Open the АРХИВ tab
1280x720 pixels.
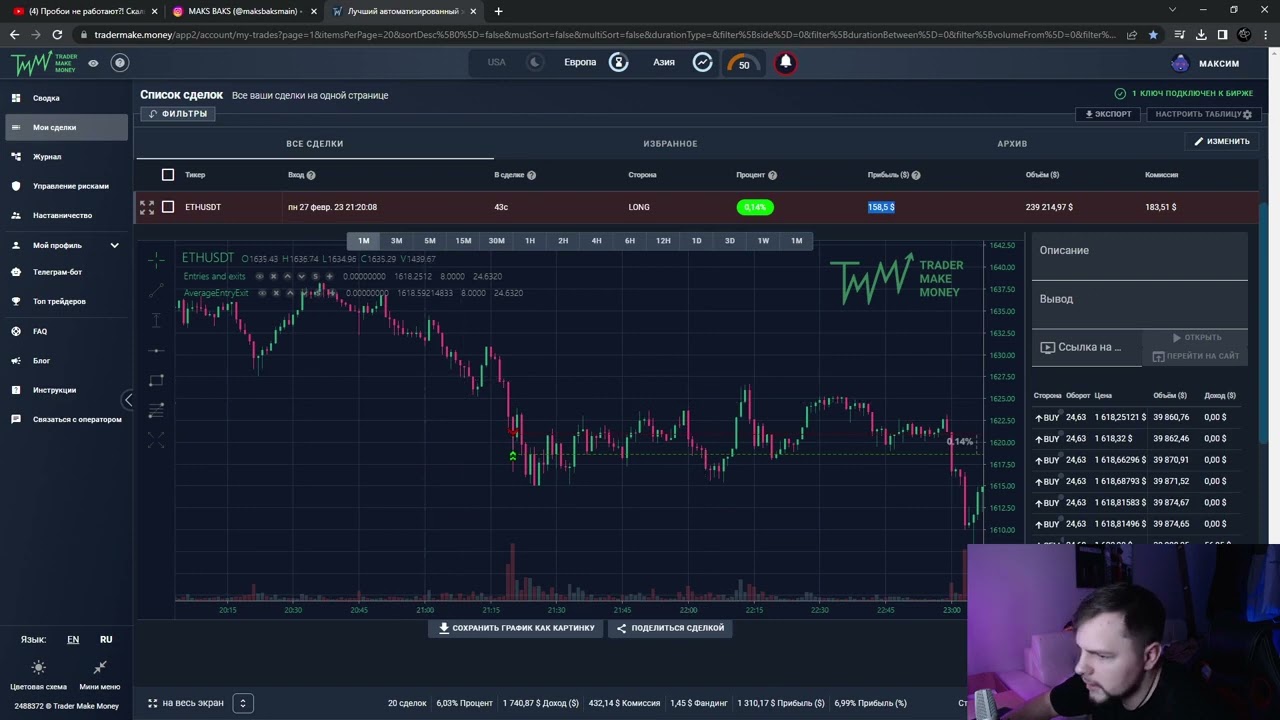1012,144
